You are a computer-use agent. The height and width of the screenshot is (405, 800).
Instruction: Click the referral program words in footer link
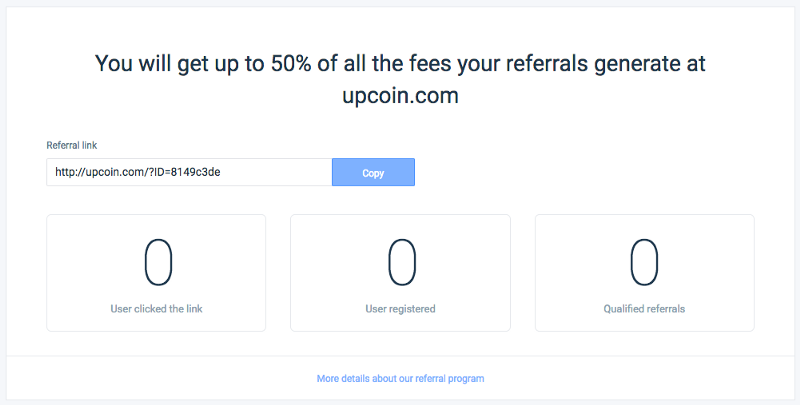coord(449,378)
